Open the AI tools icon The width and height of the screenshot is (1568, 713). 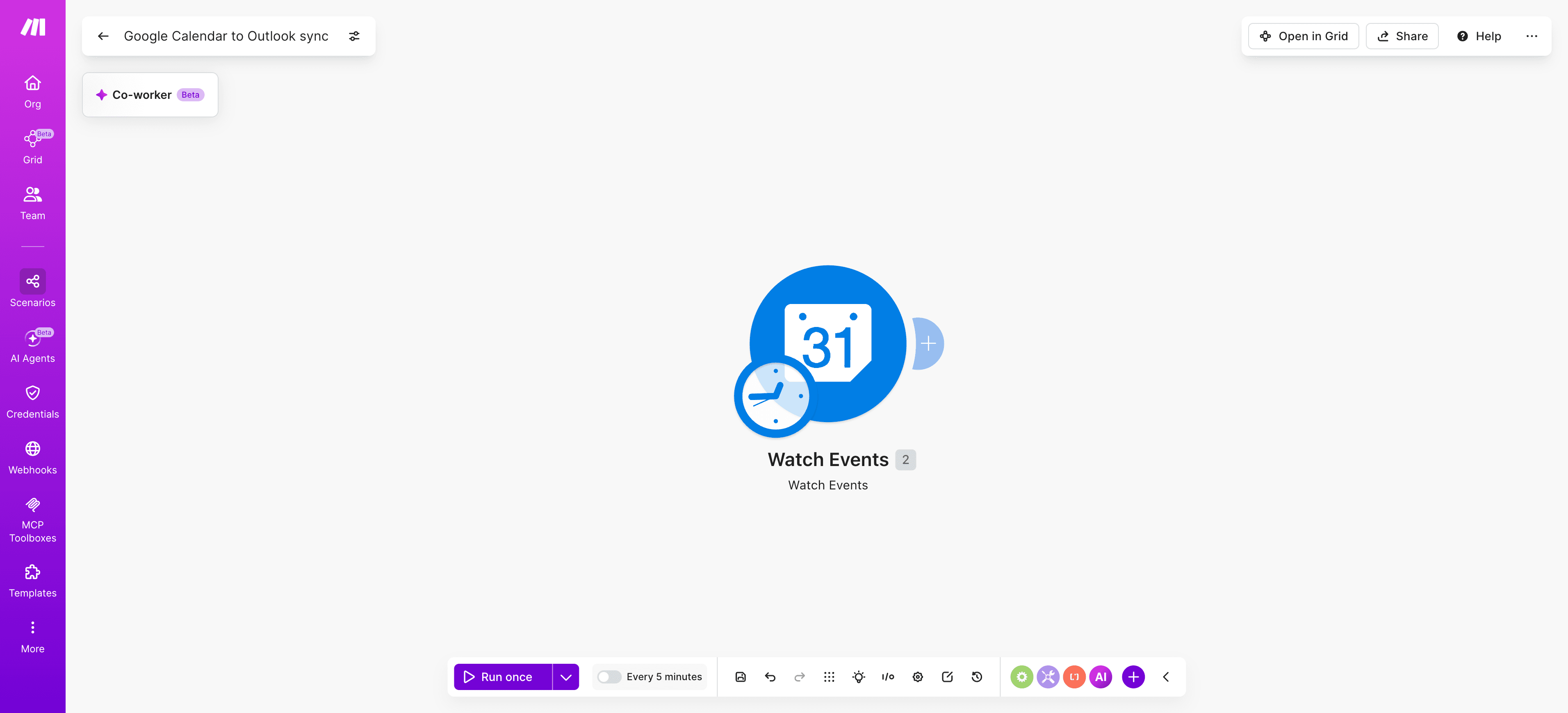point(1101,676)
